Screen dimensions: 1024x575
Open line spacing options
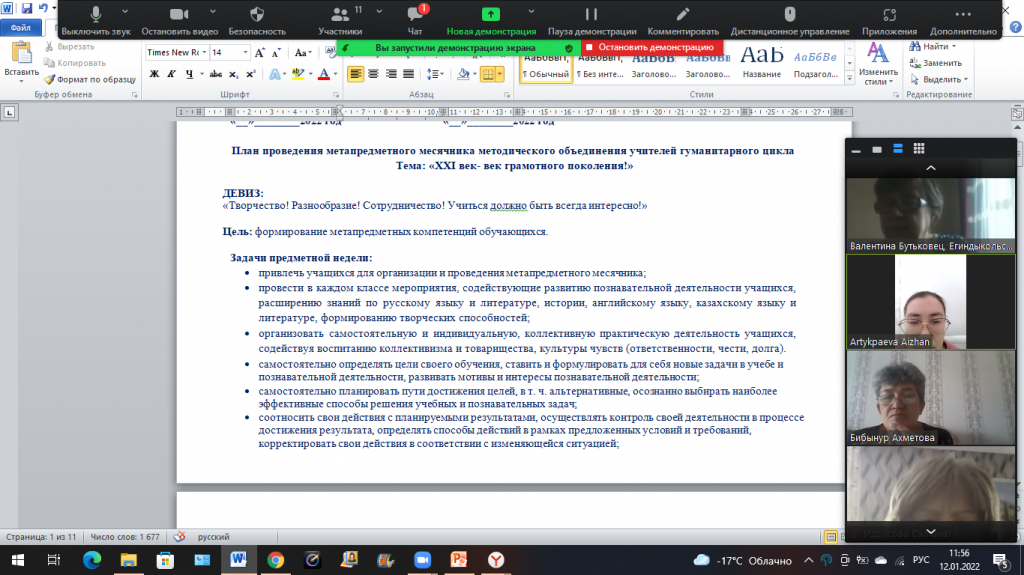[x=434, y=74]
